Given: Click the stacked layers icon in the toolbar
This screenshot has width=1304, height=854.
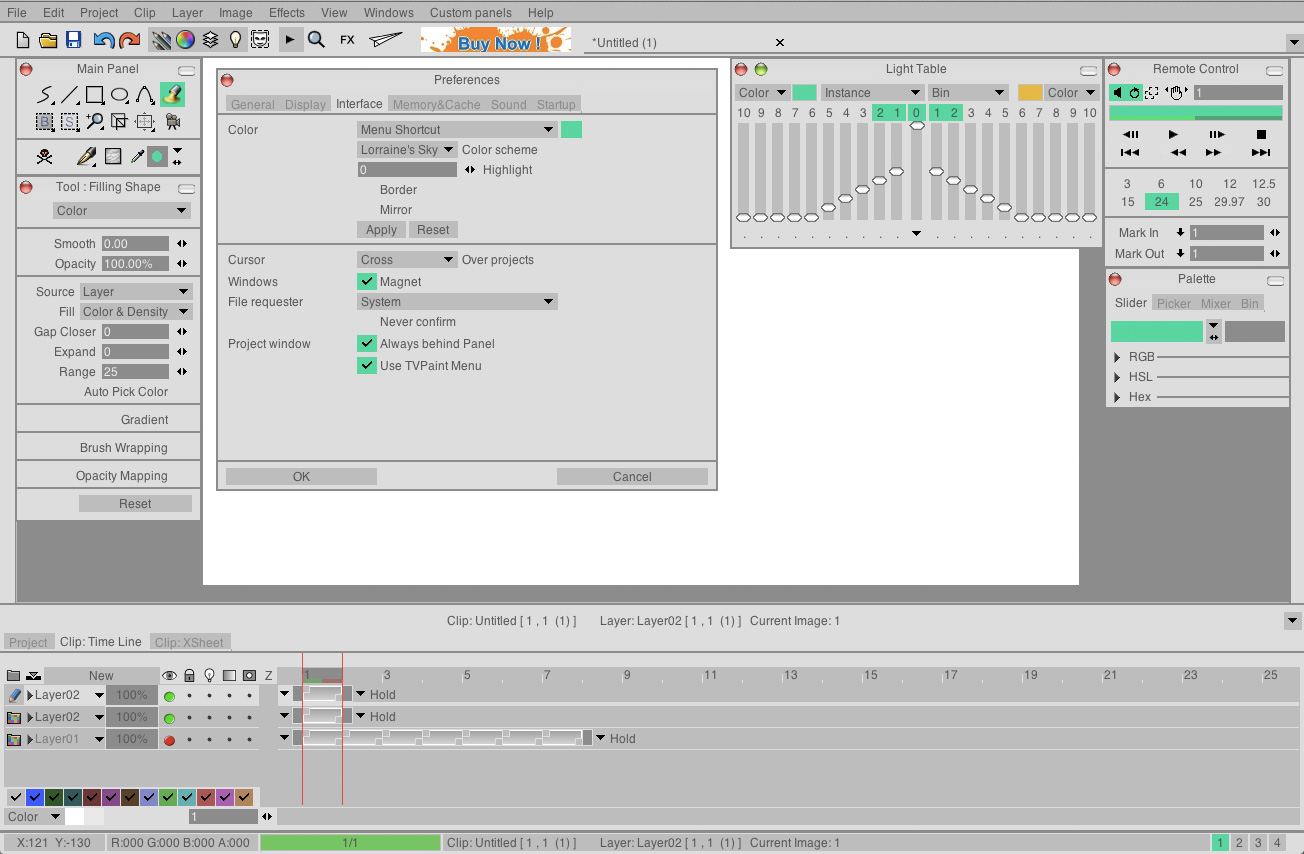Looking at the screenshot, I should tap(210, 40).
